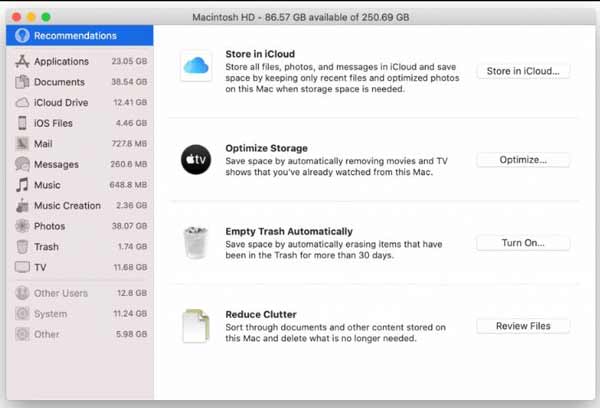Click the Other Users label
The image size is (600, 408).
pyautogui.click(x=61, y=293)
